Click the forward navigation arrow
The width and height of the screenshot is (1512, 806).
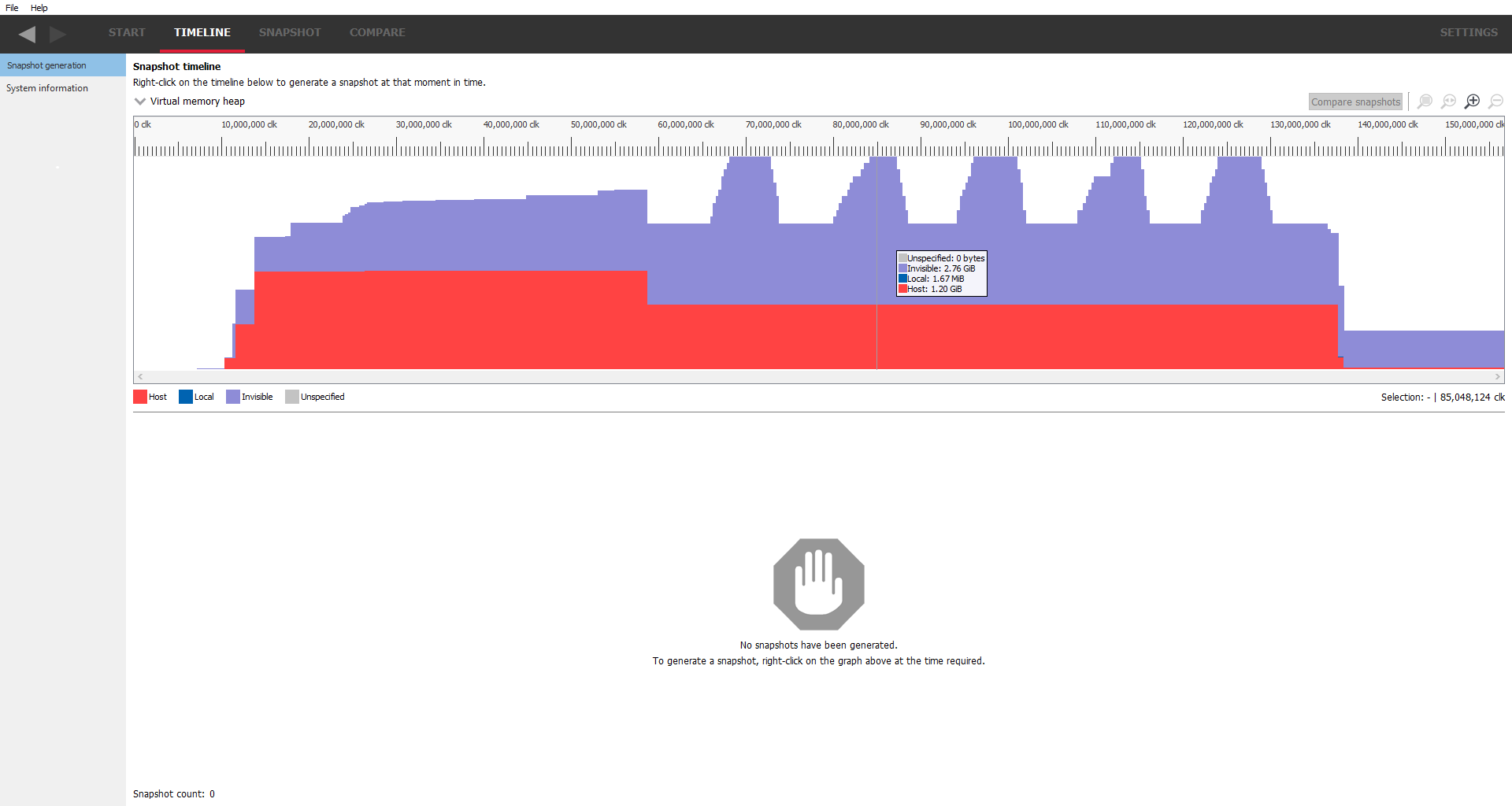(57, 34)
